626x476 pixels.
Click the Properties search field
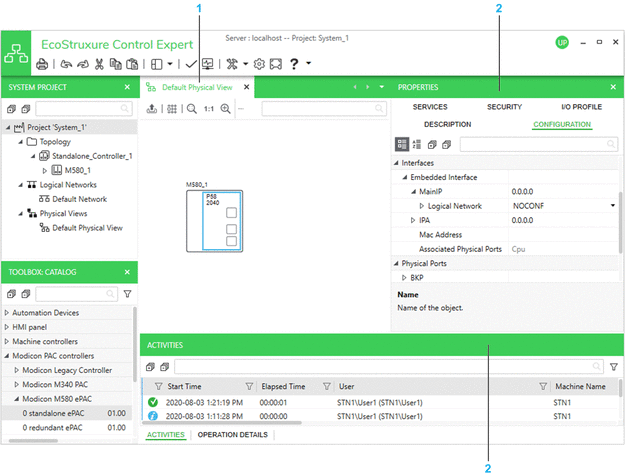coord(539,144)
